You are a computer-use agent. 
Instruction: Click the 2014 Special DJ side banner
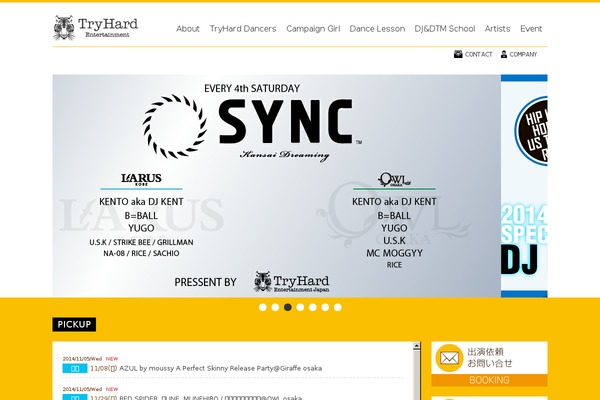click(524, 186)
